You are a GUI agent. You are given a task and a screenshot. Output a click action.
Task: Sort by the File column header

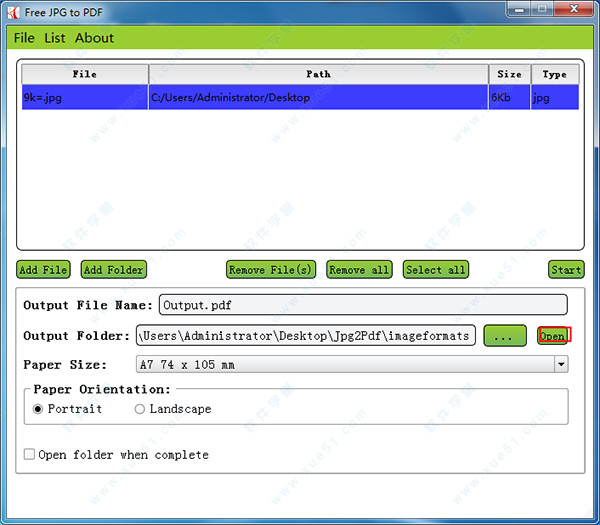pyautogui.click(x=85, y=74)
